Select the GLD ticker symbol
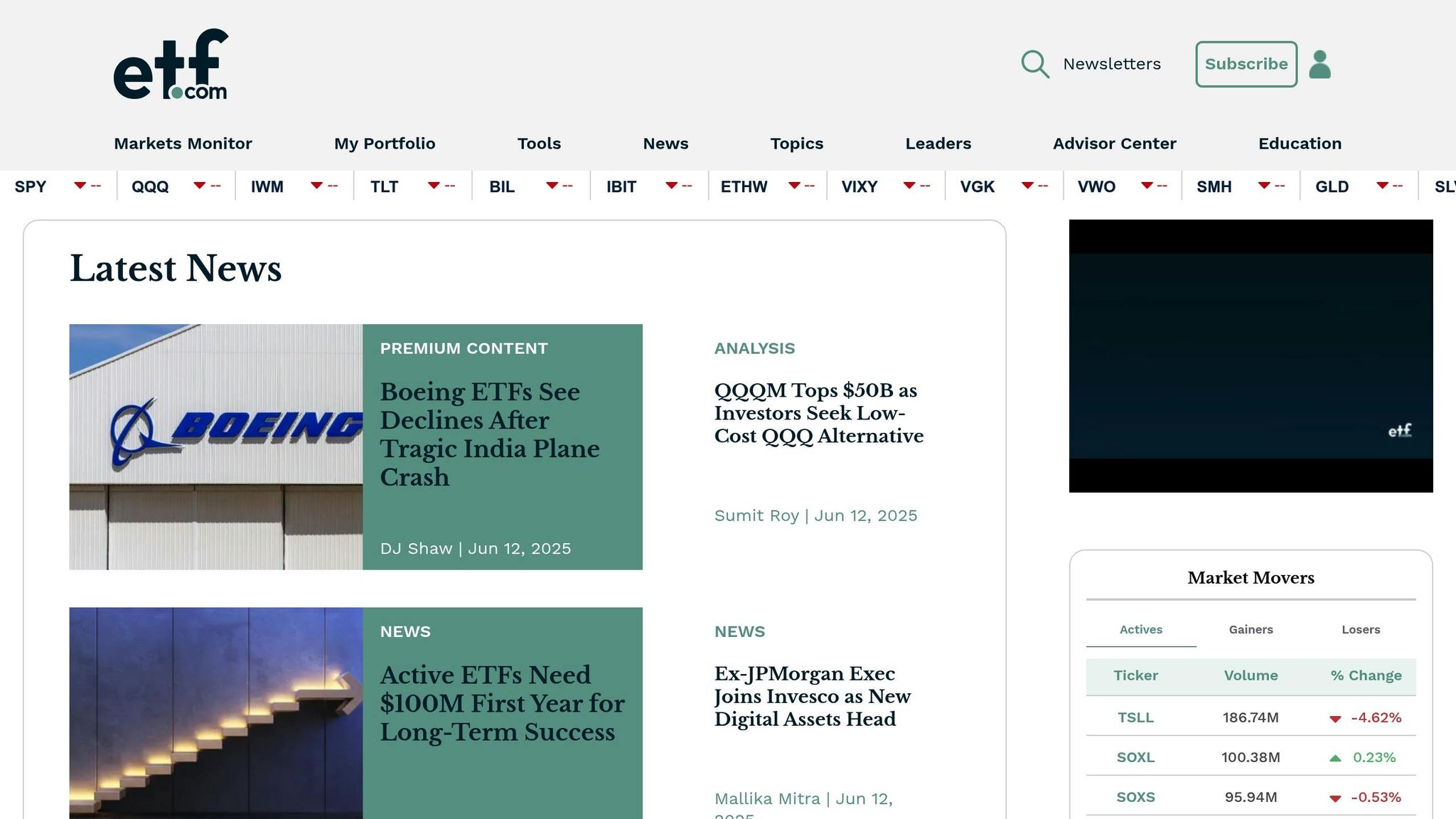The height and width of the screenshot is (819, 1456). click(1332, 186)
